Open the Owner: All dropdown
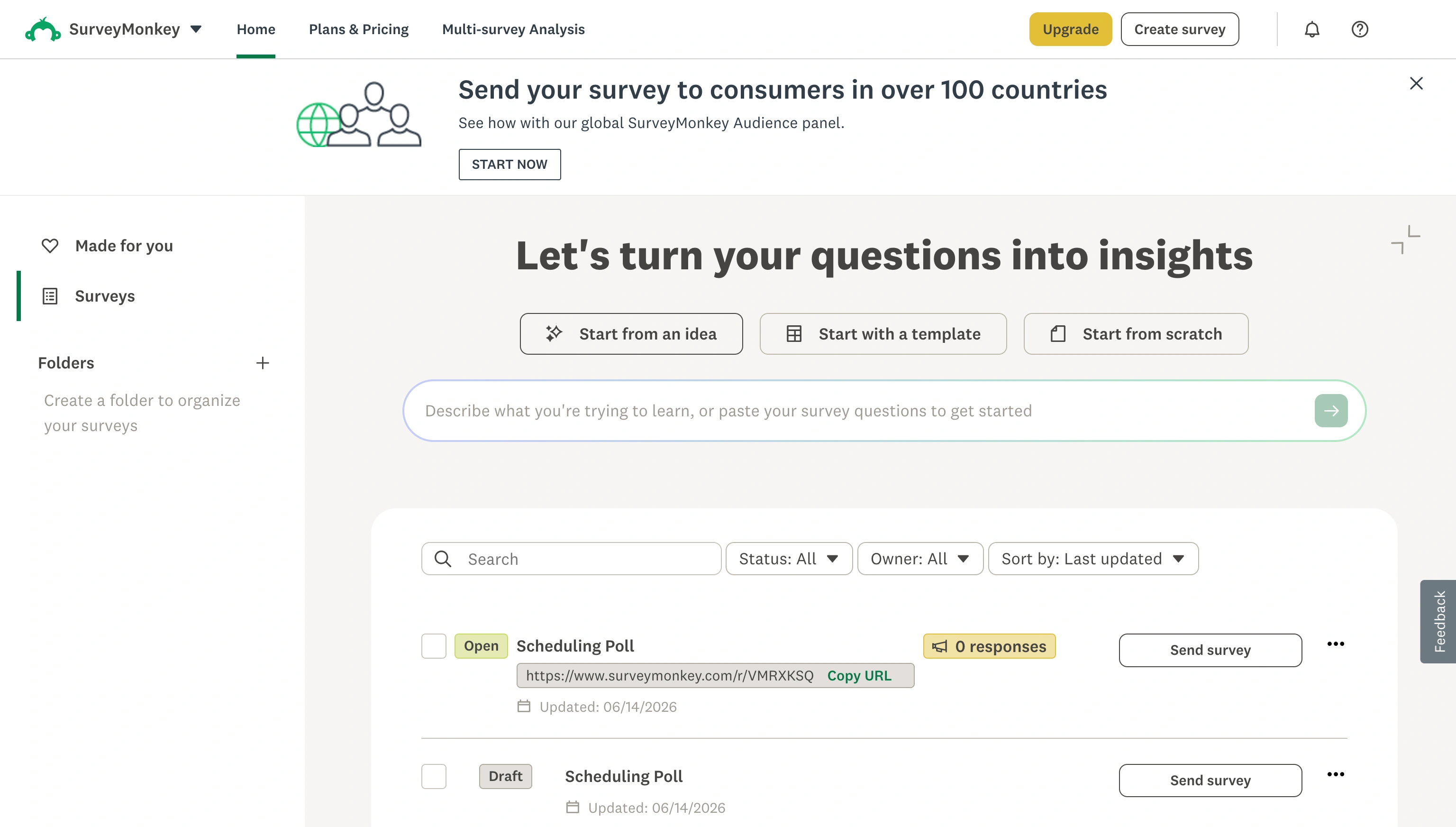The width and height of the screenshot is (1456, 827). (920, 559)
